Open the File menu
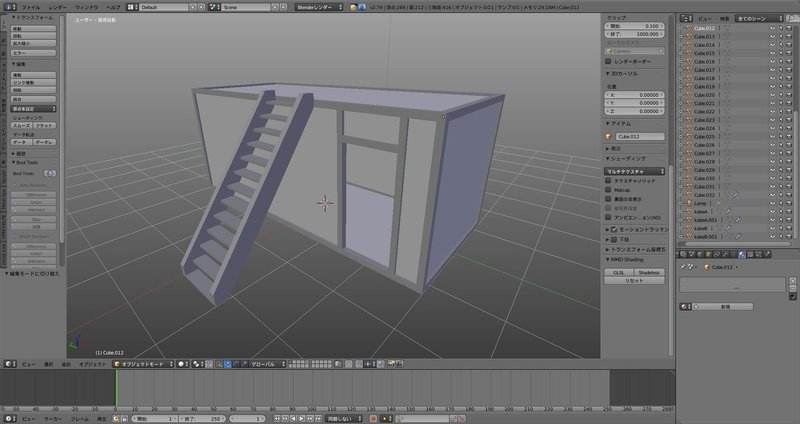The image size is (800, 424). point(31,7)
